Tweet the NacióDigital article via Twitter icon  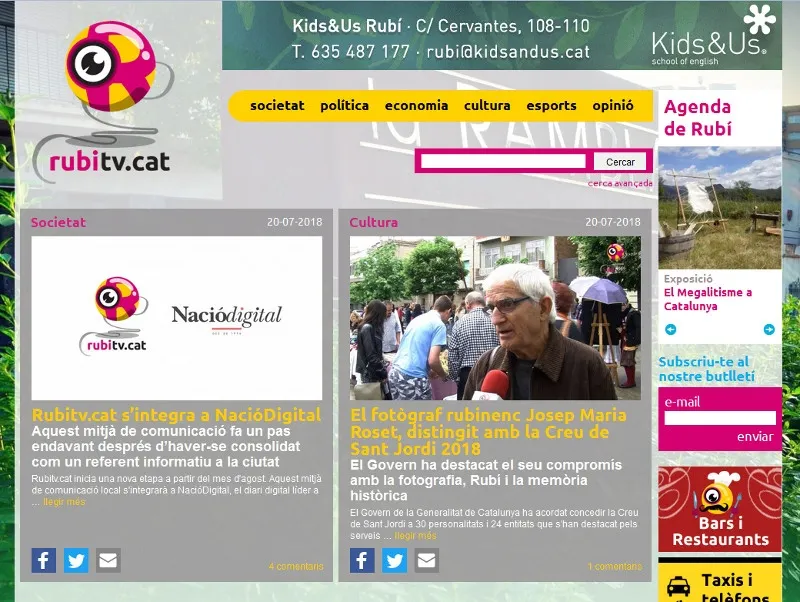coord(76,560)
